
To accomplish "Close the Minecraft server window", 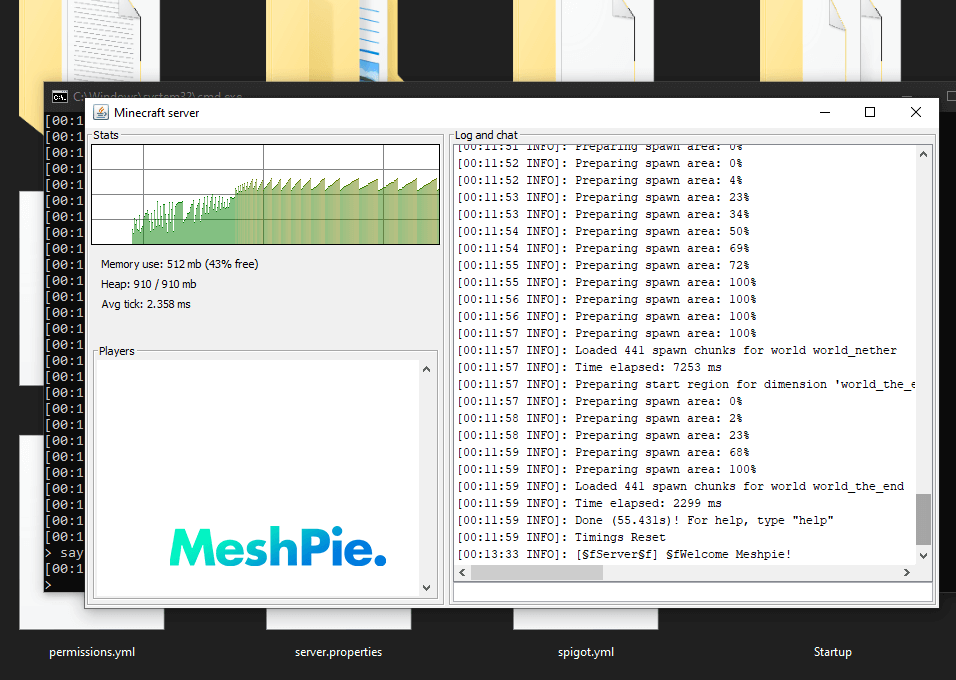I will coord(916,112).
